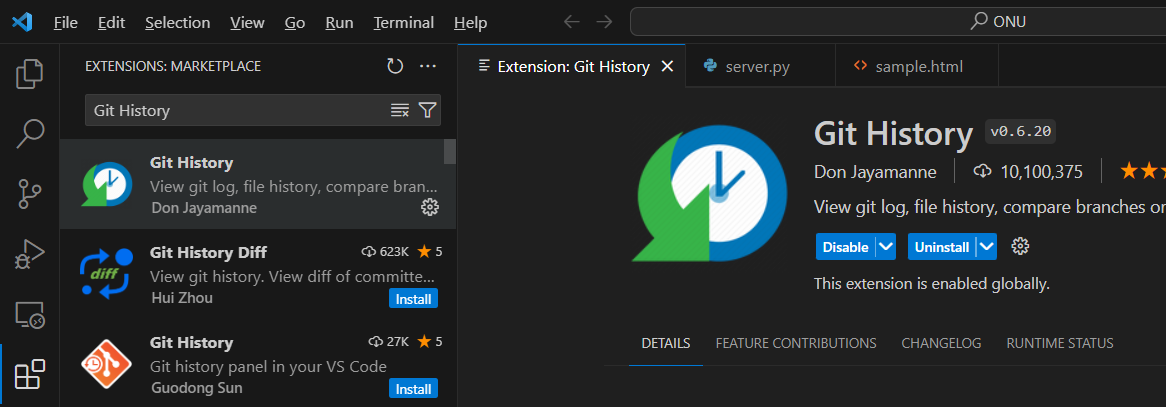This screenshot has width=1166, height=407.
Task: Click the Git History Diff extension icon
Action: tap(106, 274)
